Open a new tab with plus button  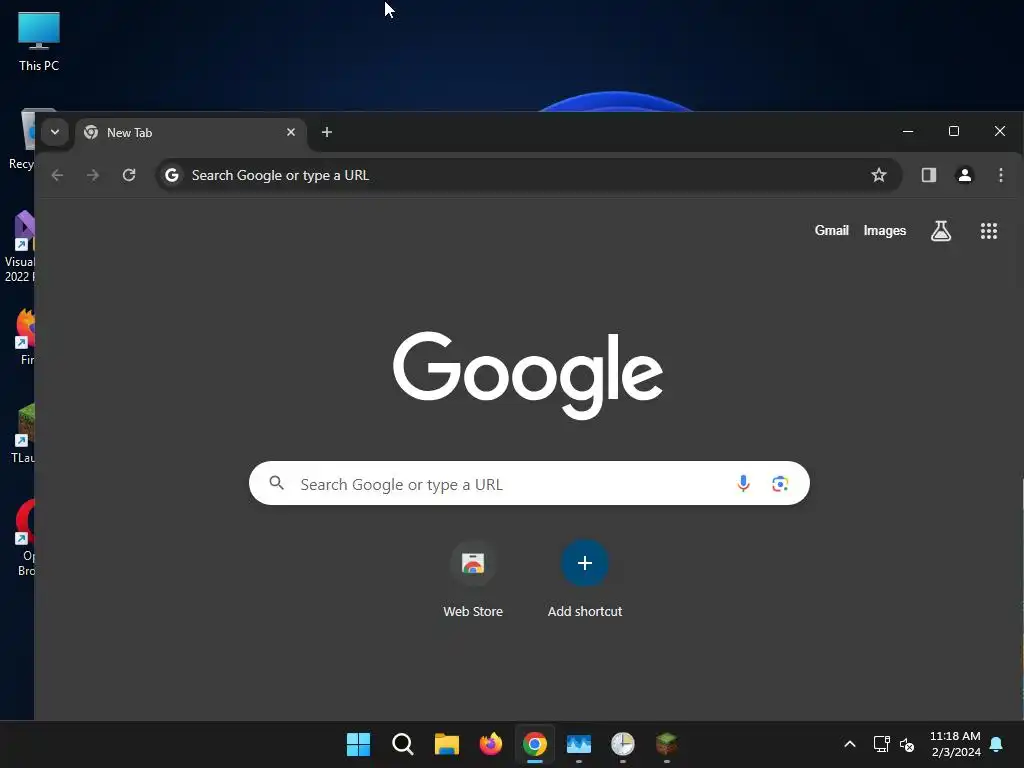(x=327, y=133)
